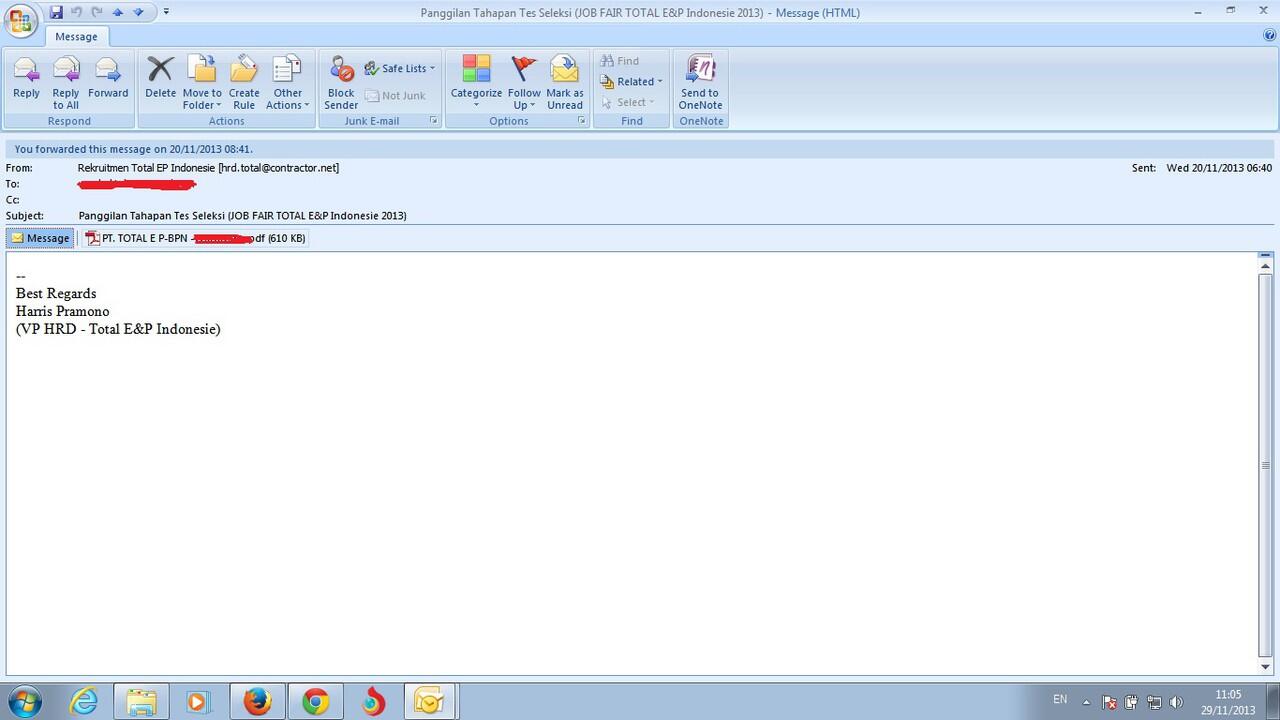This screenshot has height=720, width=1280.
Task: Click the network tray icon
Action: (x=1154, y=702)
